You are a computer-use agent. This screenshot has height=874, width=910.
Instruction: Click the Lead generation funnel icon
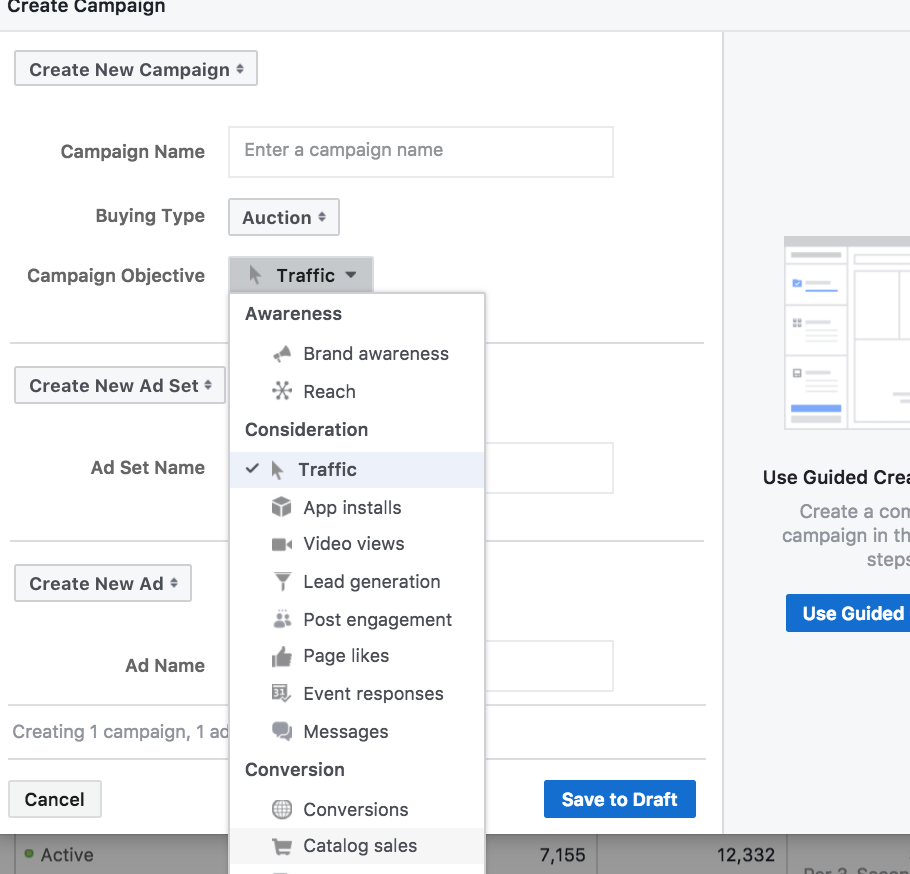[x=282, y=582]
